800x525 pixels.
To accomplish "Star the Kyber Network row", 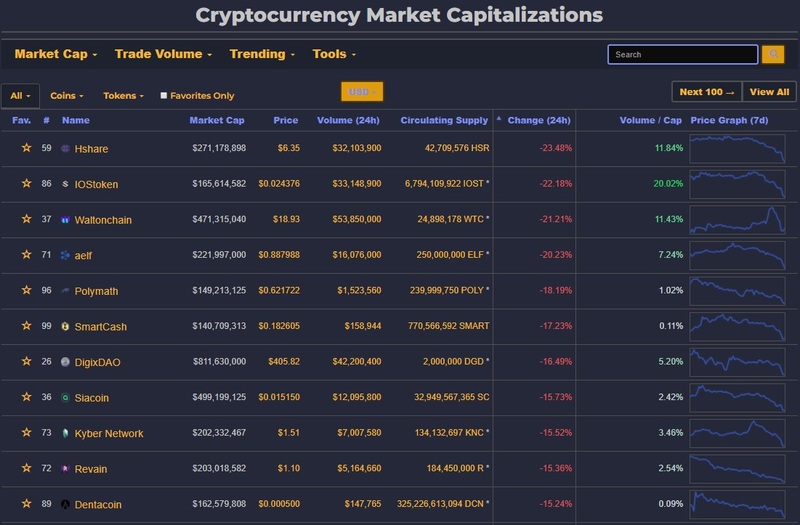I will 26,432.
